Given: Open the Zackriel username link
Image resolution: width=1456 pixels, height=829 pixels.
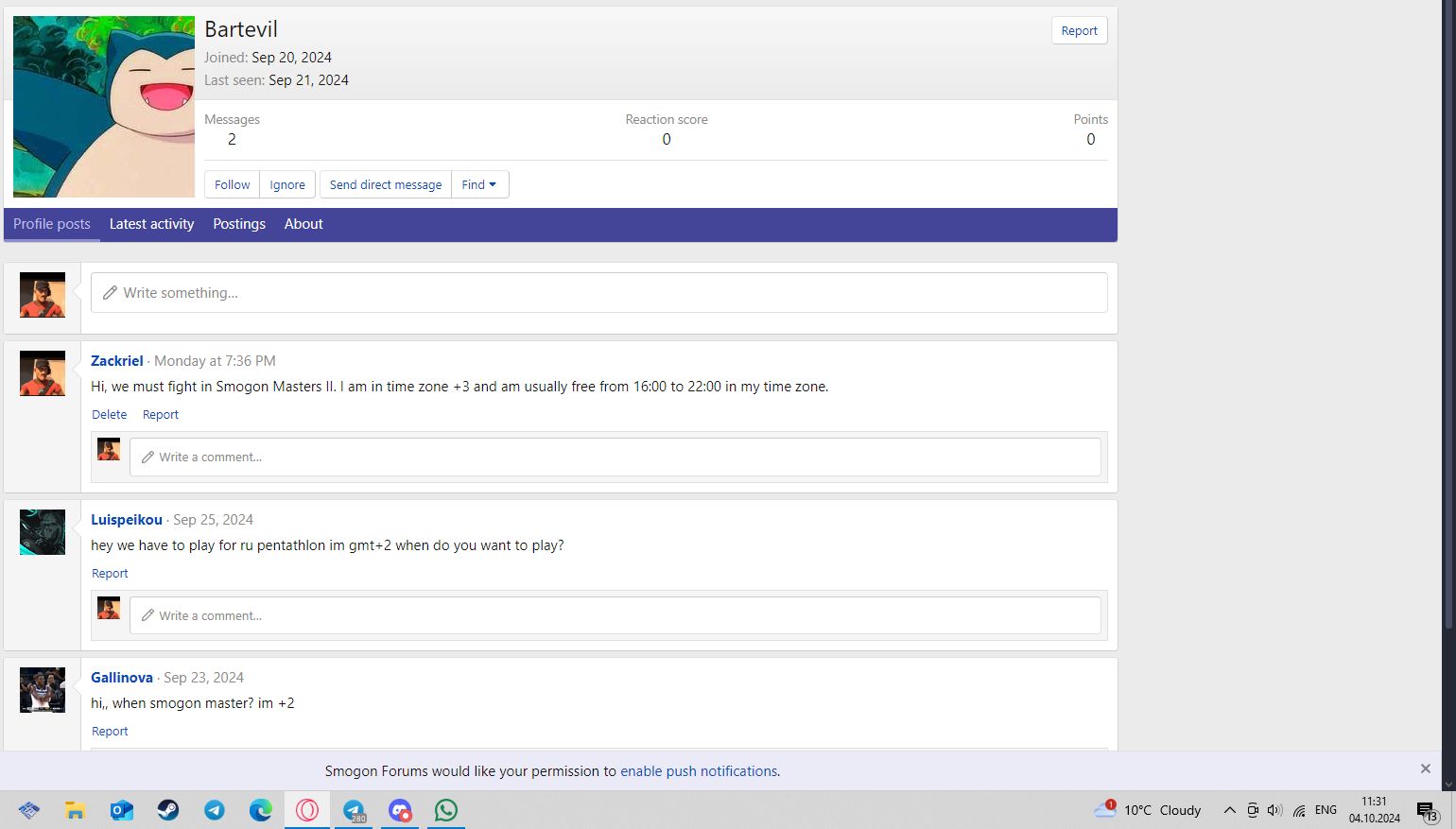Looking at the screenshot, I should 117,361.
